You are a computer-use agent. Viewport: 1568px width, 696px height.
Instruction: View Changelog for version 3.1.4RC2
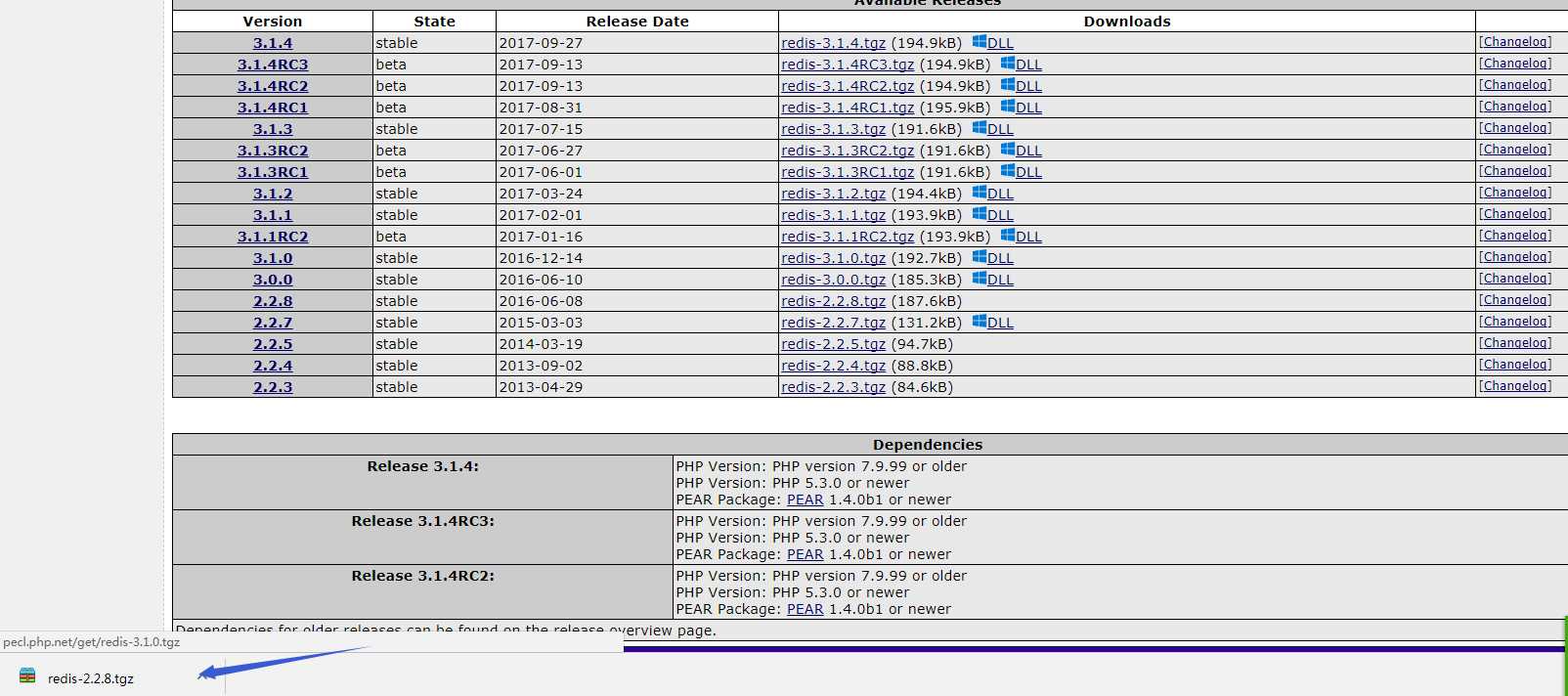tap(1515, 85)
